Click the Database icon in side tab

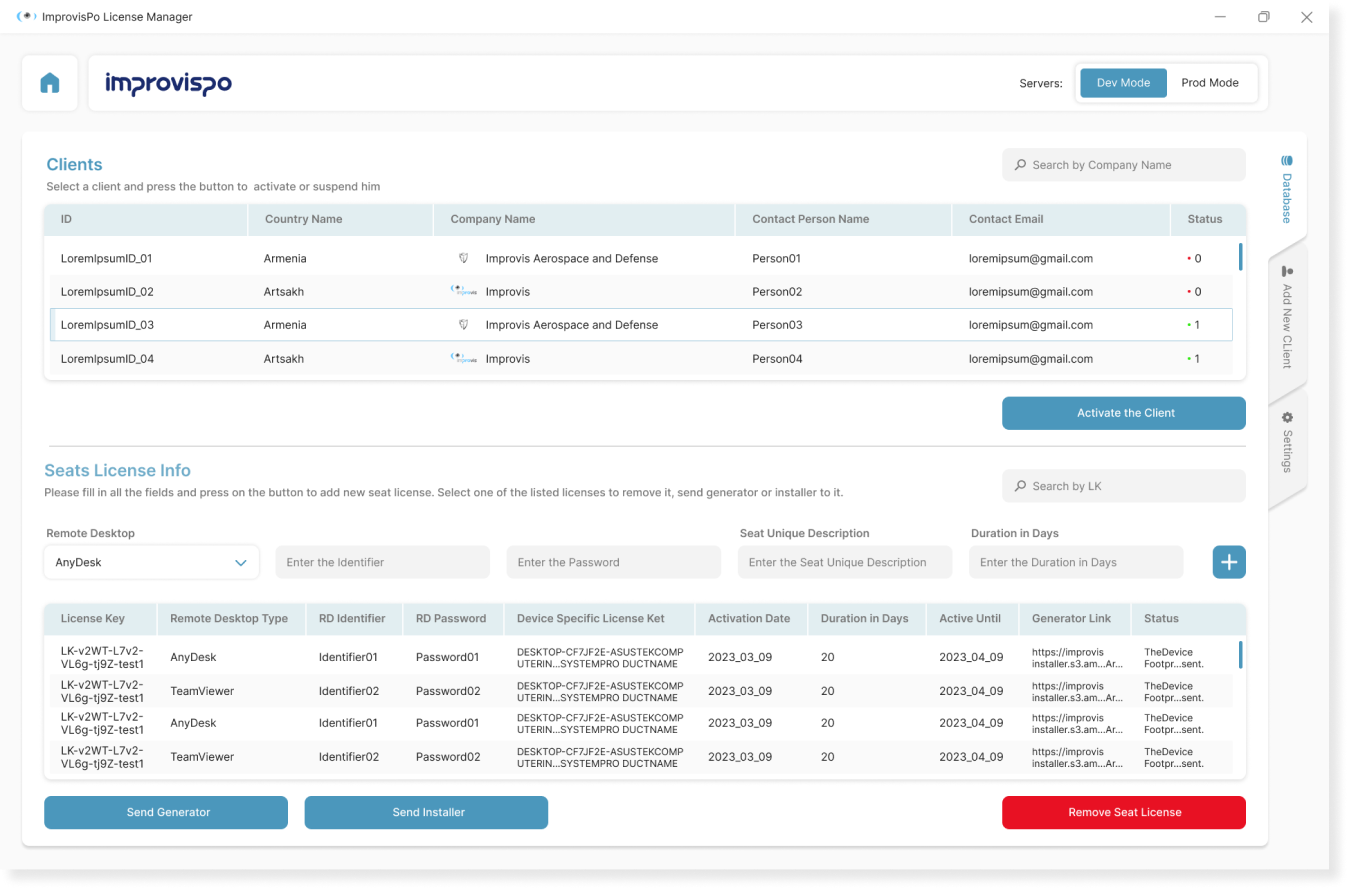tap(1287, 161)
